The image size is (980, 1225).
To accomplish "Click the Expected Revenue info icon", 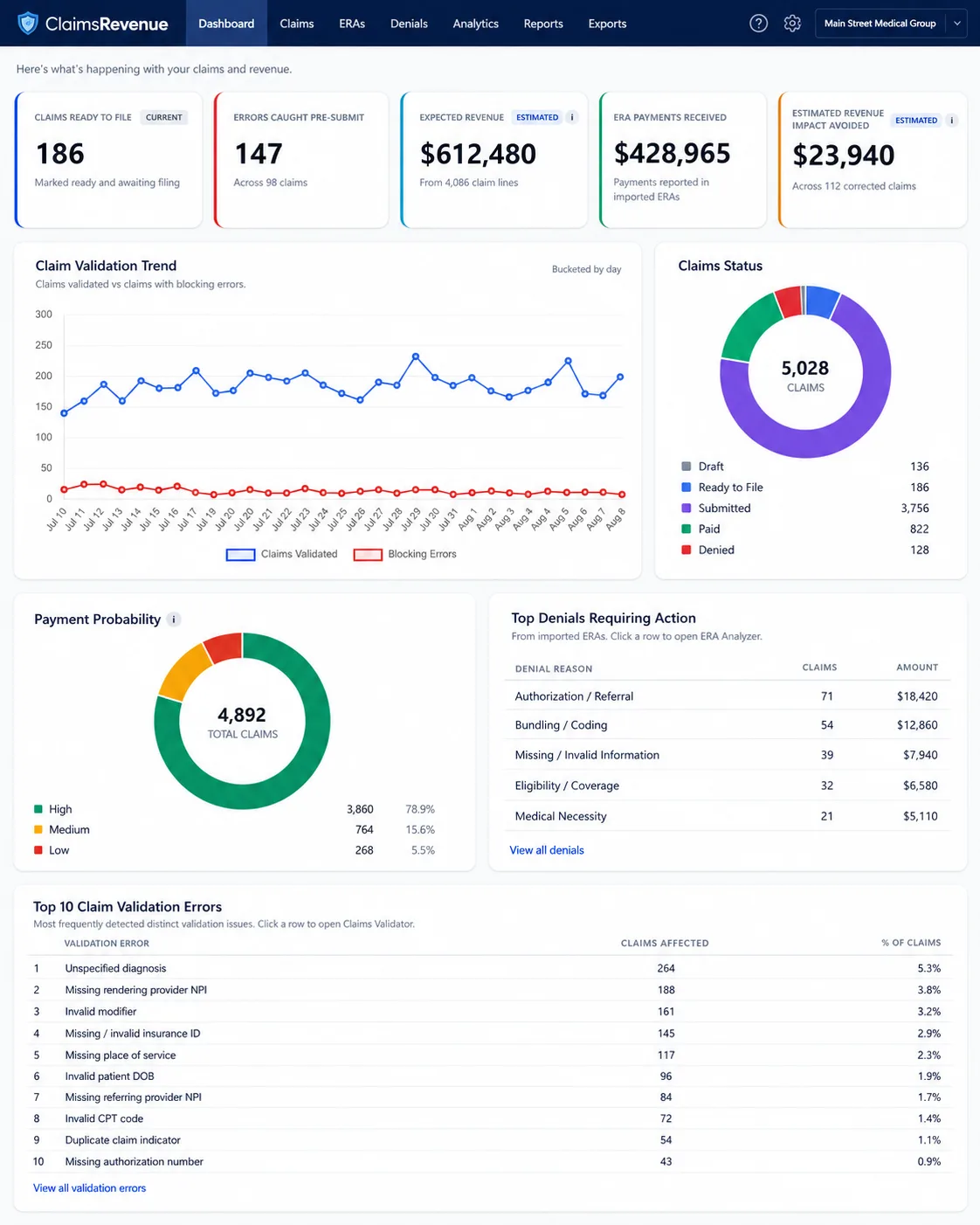I will pos(572,117).
